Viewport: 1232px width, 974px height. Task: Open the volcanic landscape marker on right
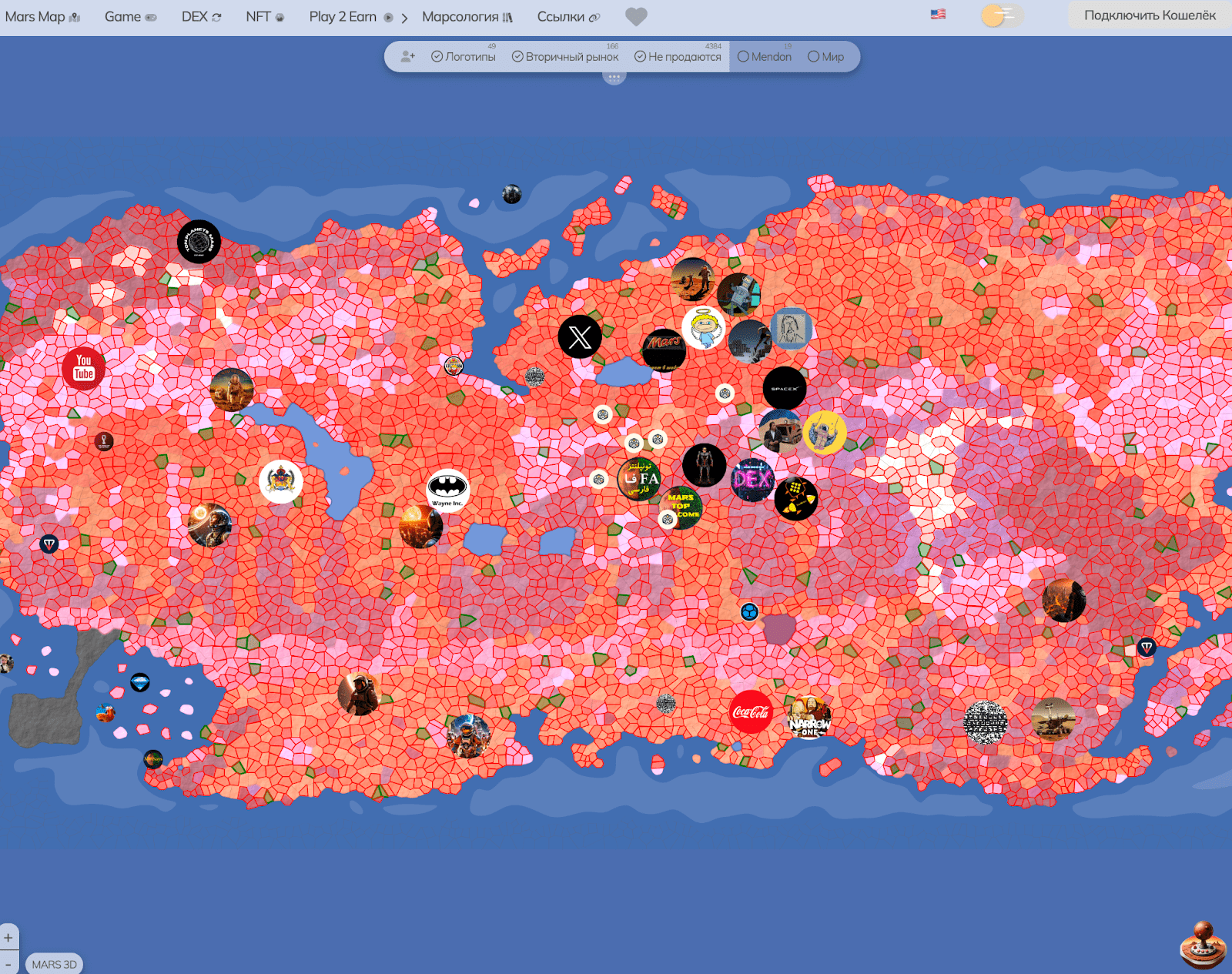click(x=1064, y=600)
